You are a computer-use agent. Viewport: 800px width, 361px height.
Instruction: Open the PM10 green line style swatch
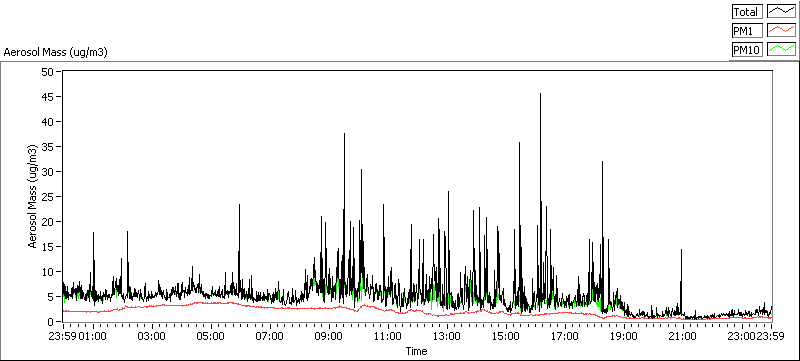click(782, 49)
